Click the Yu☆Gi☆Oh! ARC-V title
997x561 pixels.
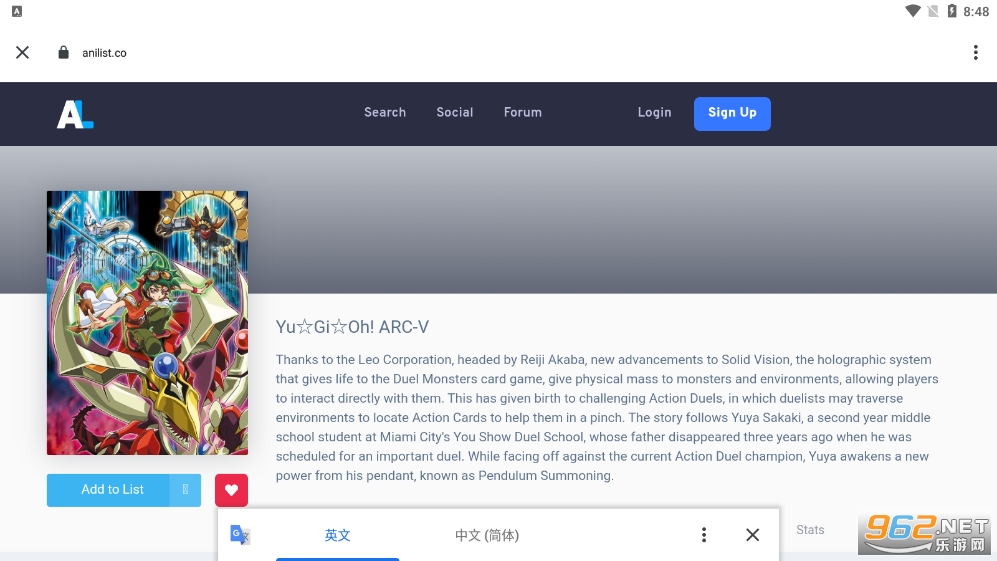pyautogui.click(x=352, y=327)
